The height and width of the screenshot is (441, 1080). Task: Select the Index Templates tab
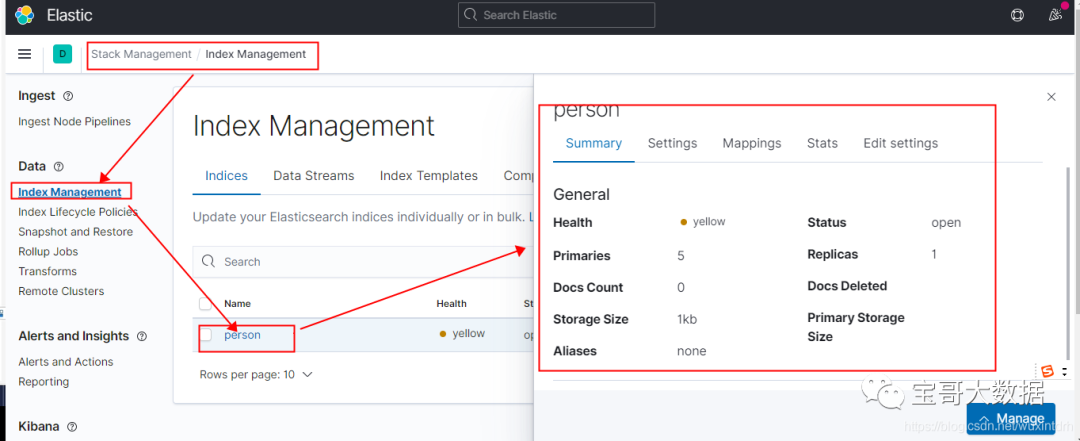pyautogui.click(x=428, y=176)
